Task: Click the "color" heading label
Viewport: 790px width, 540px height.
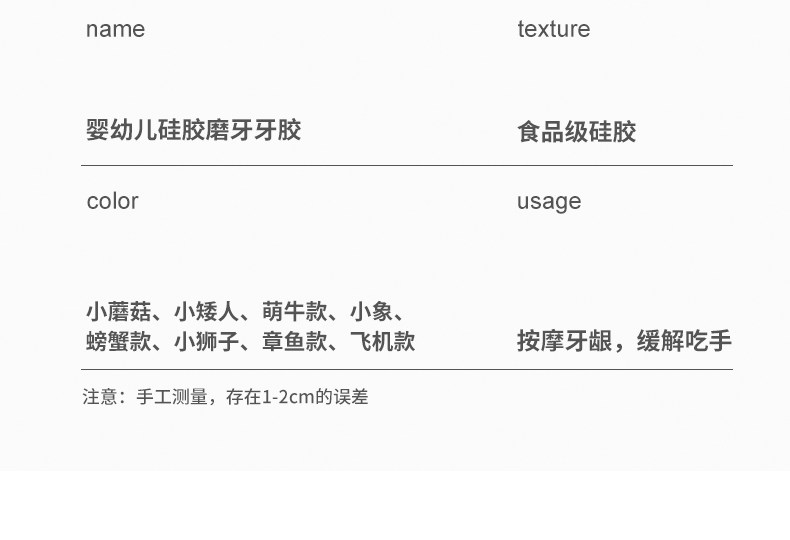Action: click(112, 201)
